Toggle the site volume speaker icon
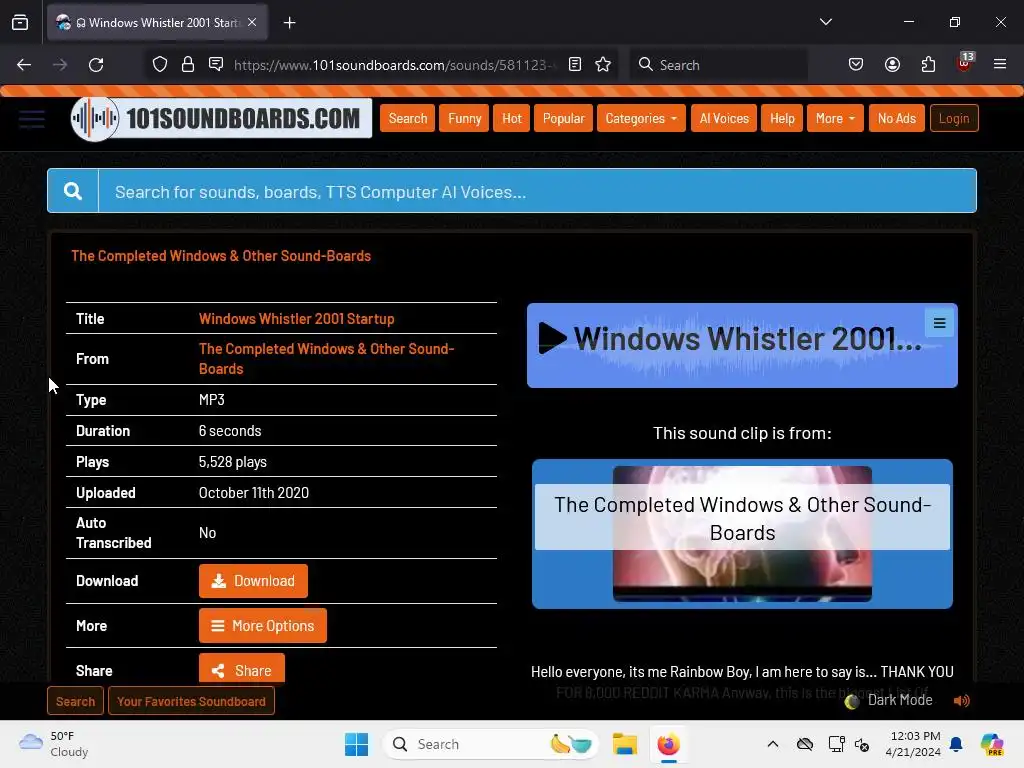 tap(961, 701)
